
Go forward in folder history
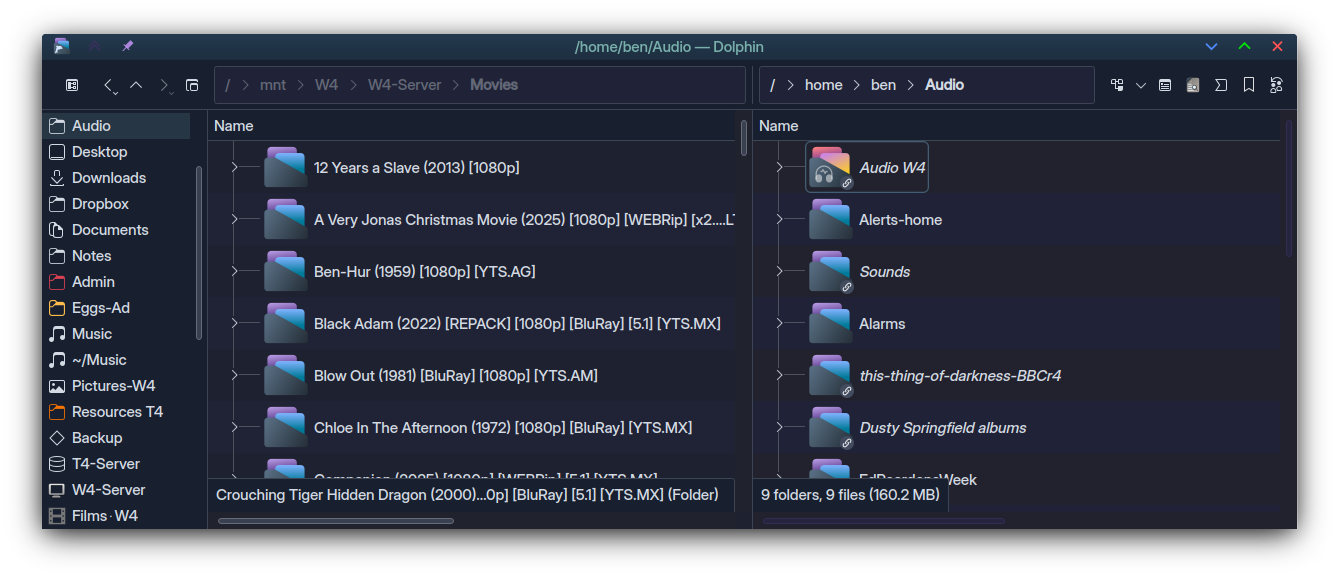click(x=164, y=86)
